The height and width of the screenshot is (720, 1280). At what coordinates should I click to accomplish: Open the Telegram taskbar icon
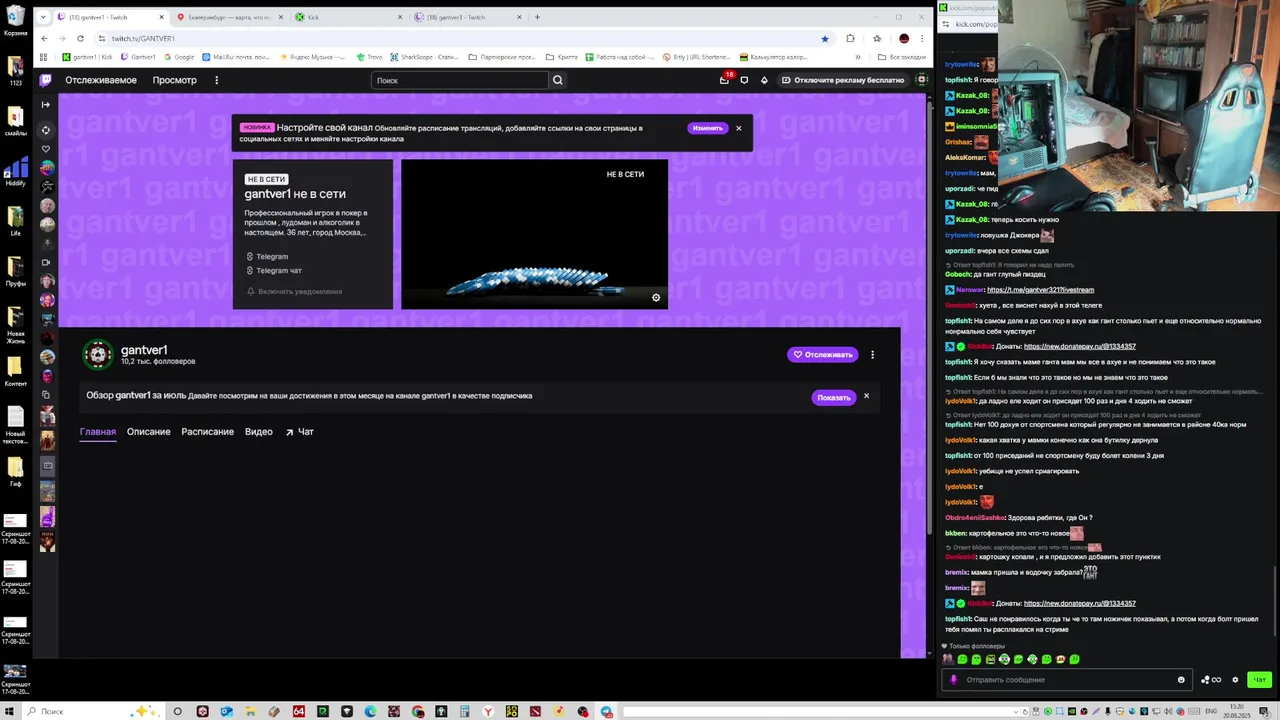[x=606, y=711]
